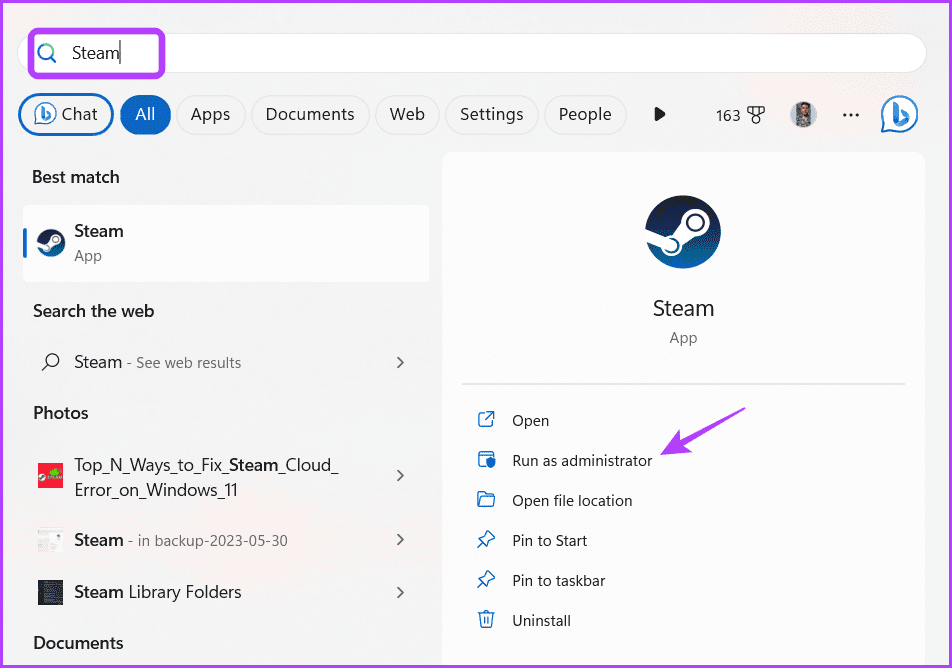Image resolution: width=952 pixels, height=668 pixels.
Task: Open Steam in backup-2023-05-30 result
Action: pyautogui.click(x=226, y=540)
